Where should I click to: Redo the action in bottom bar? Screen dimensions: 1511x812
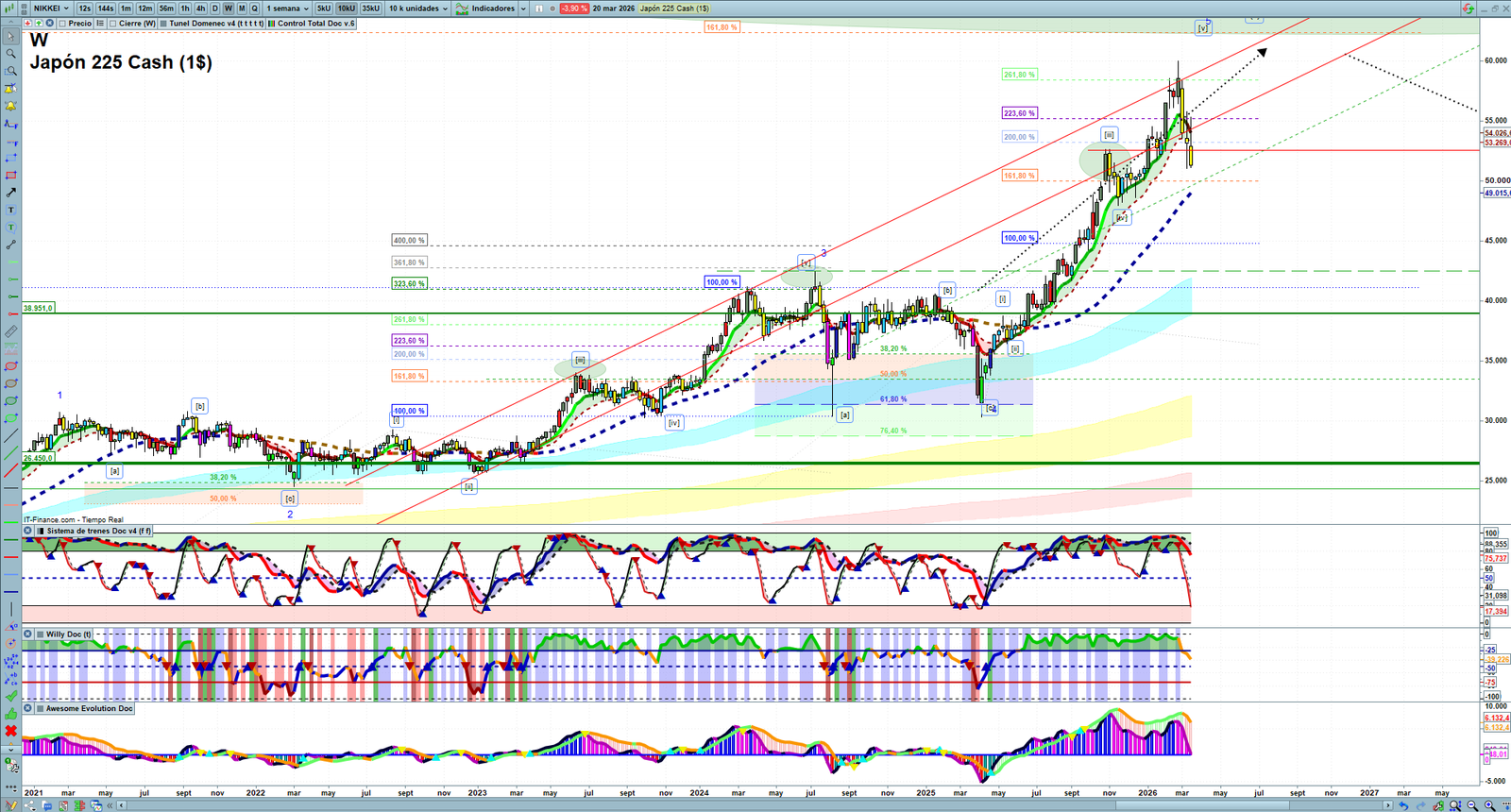point(1420,805)
